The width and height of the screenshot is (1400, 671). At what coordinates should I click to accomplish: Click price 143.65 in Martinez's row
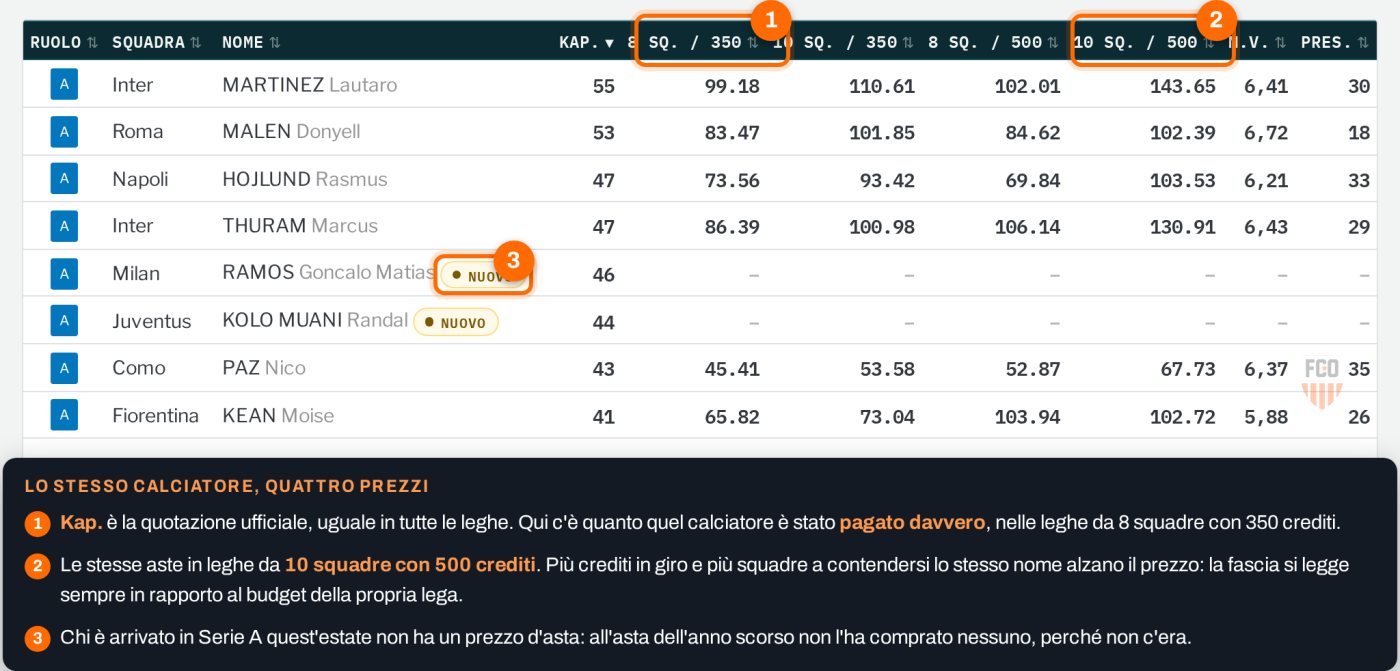(x=1183, y=86)
